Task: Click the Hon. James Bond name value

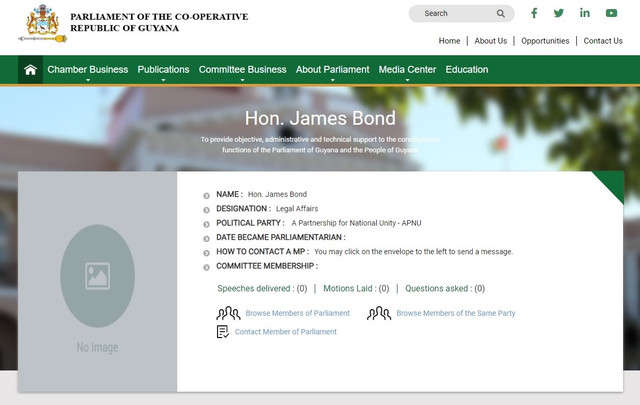Action: pyautogui.click(x=277, y=194)
